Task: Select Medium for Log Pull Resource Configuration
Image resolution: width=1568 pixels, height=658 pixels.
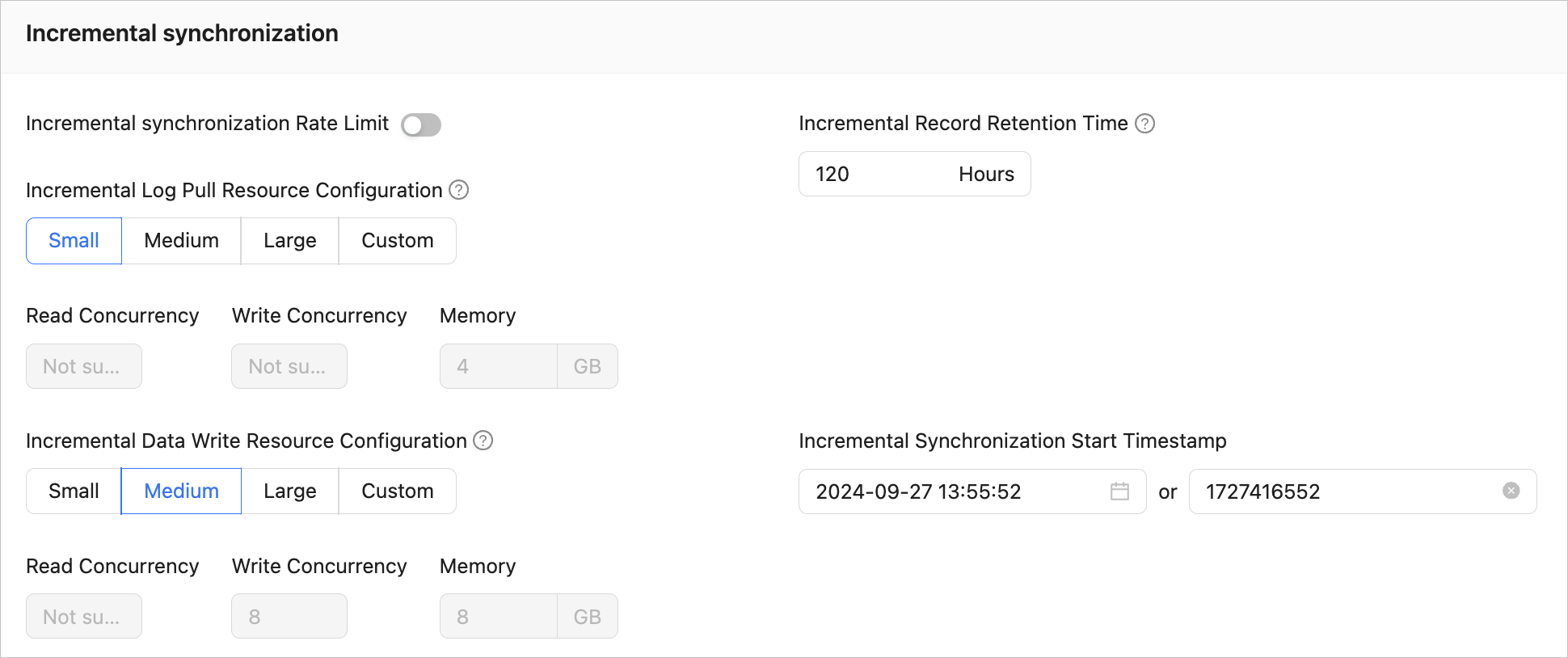Action: coord(181,241)
